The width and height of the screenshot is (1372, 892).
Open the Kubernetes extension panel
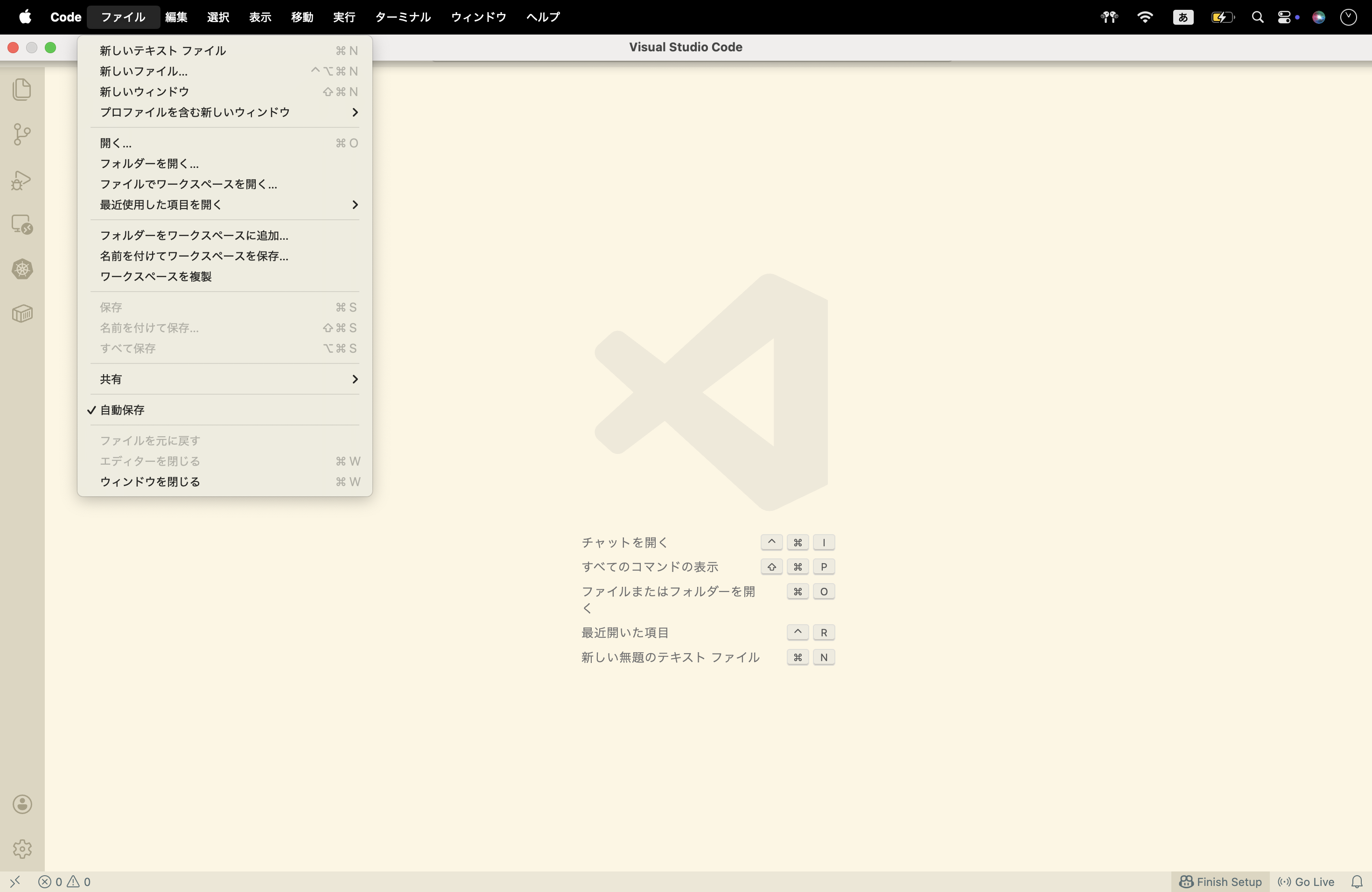pyautogui.click(x=22, y=269)
